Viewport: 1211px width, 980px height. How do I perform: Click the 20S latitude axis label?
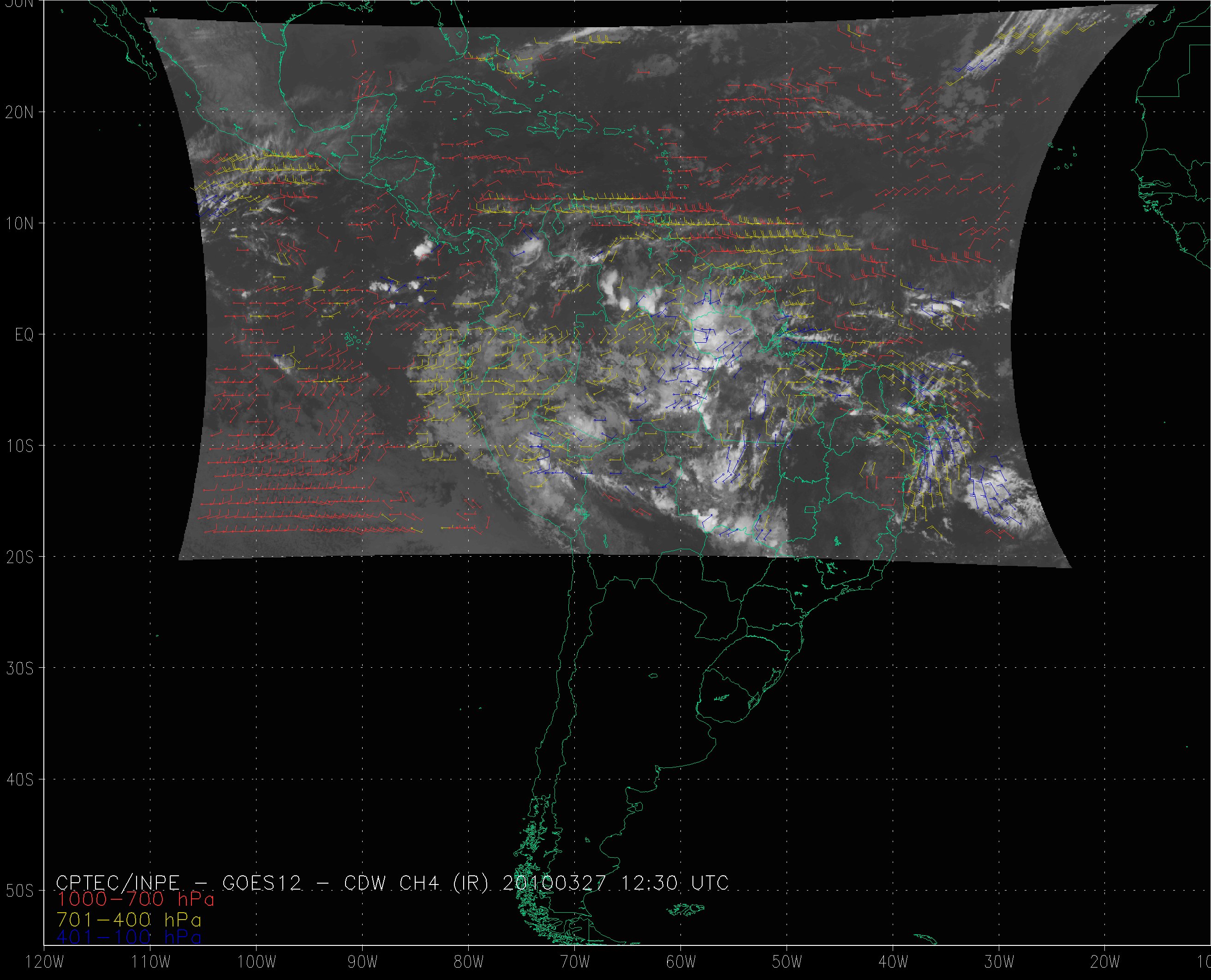pos(19,558)
